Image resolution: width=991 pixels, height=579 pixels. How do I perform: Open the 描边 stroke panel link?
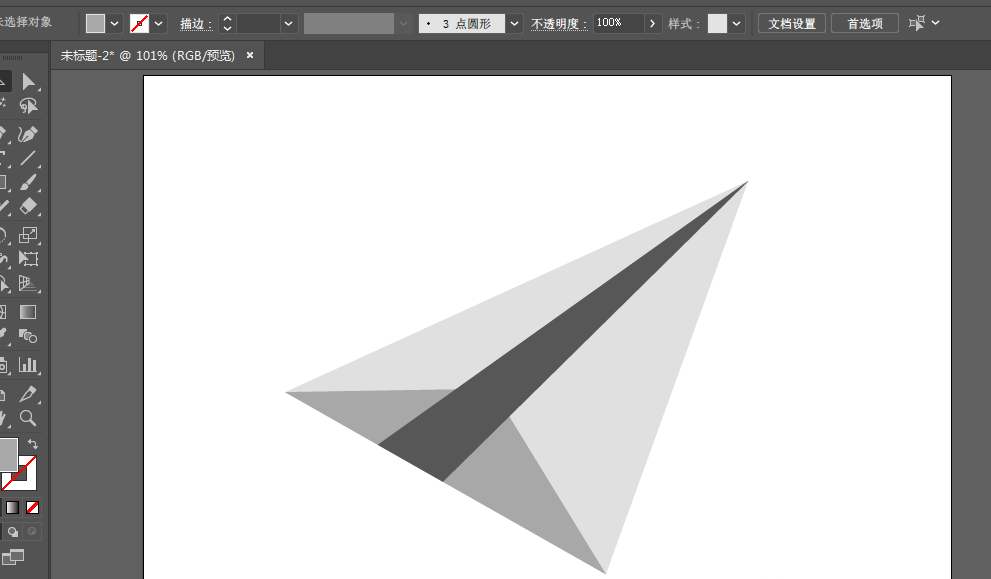click(195, 24)
